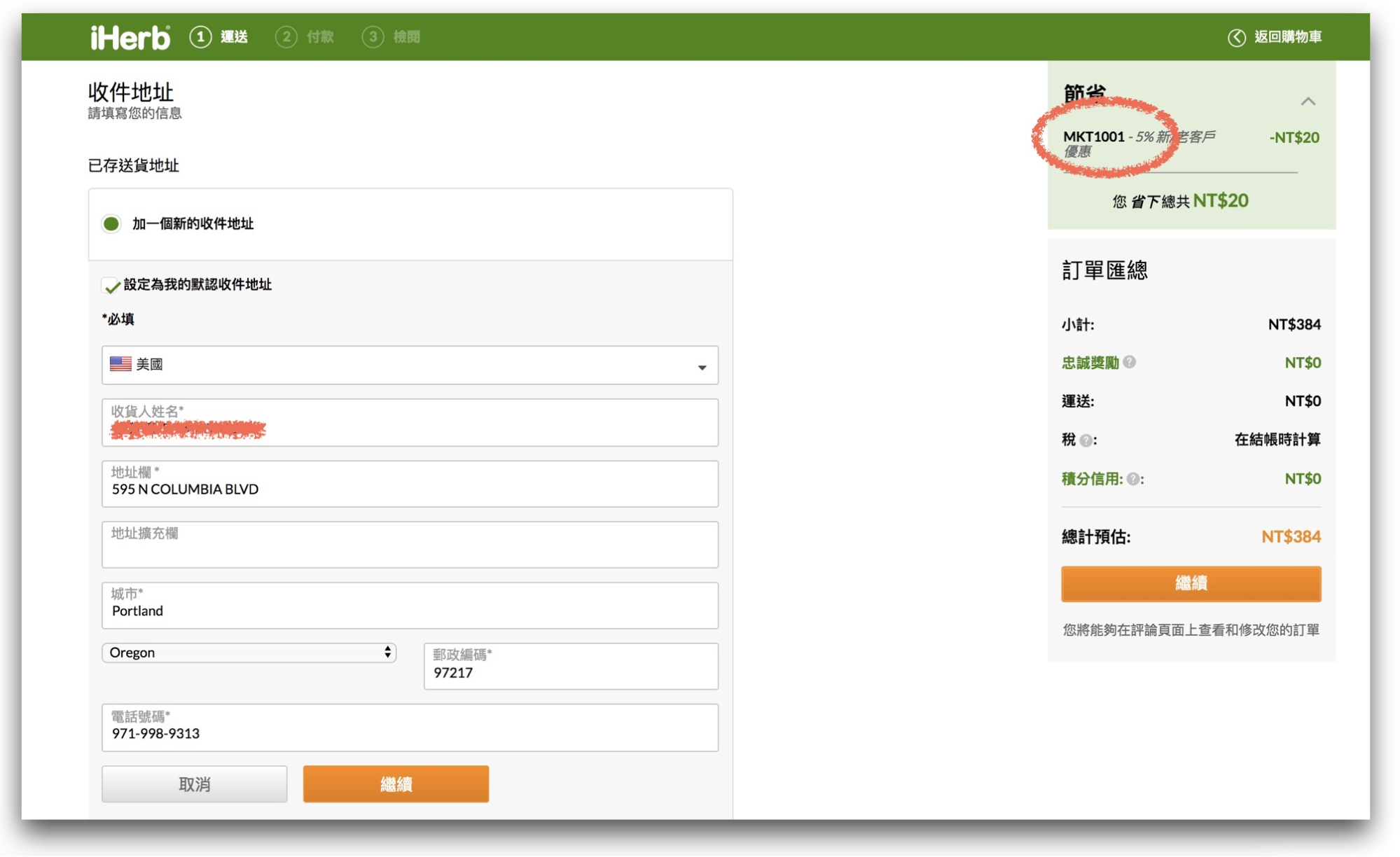The height and width of the screenshot is (857, 1400).
Task: Click the 返回購物車 link
Action: [1287, 37]
